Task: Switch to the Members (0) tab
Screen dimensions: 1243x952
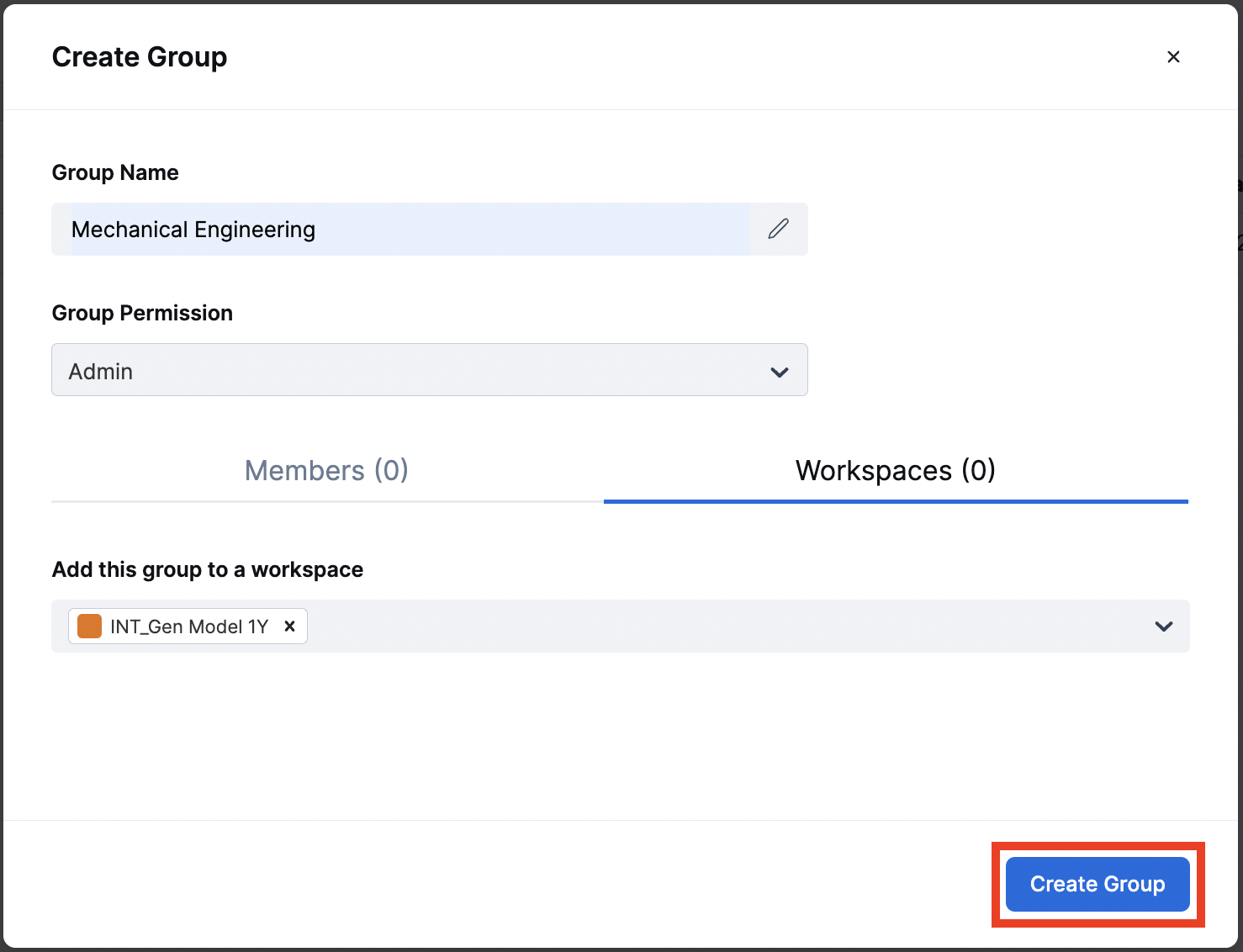Action: tap(326, 470)
